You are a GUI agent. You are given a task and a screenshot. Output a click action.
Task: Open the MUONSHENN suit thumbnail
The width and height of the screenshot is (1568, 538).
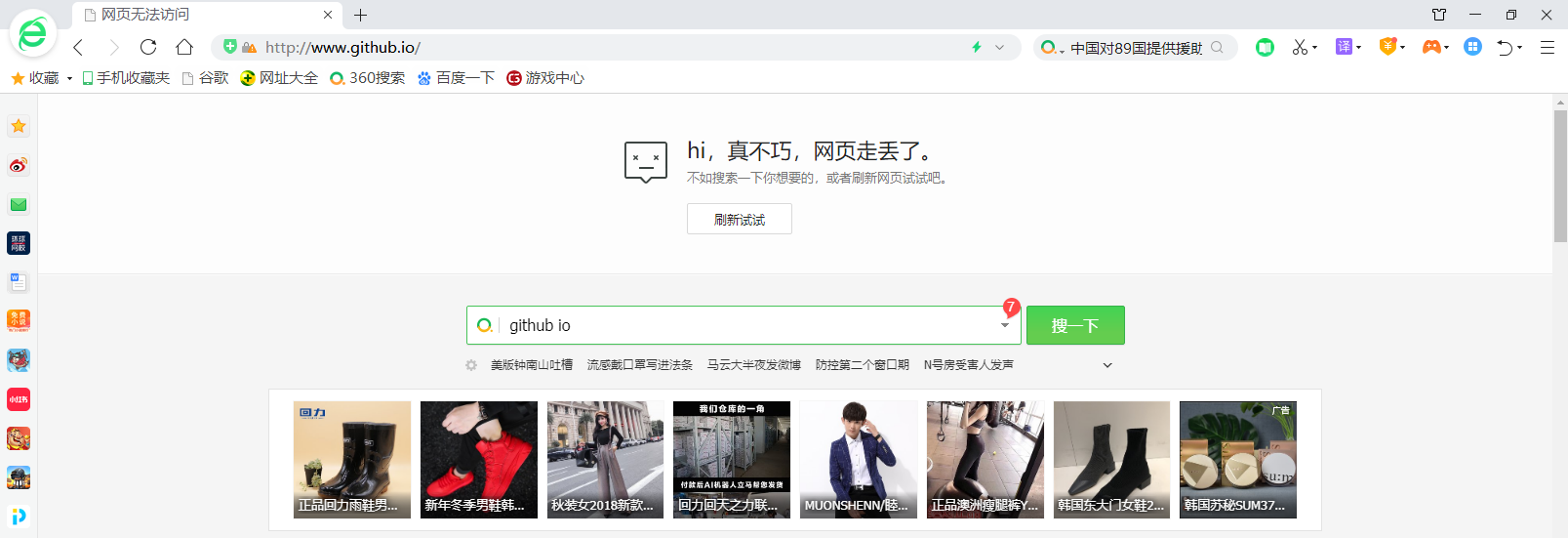pos(859,459)
